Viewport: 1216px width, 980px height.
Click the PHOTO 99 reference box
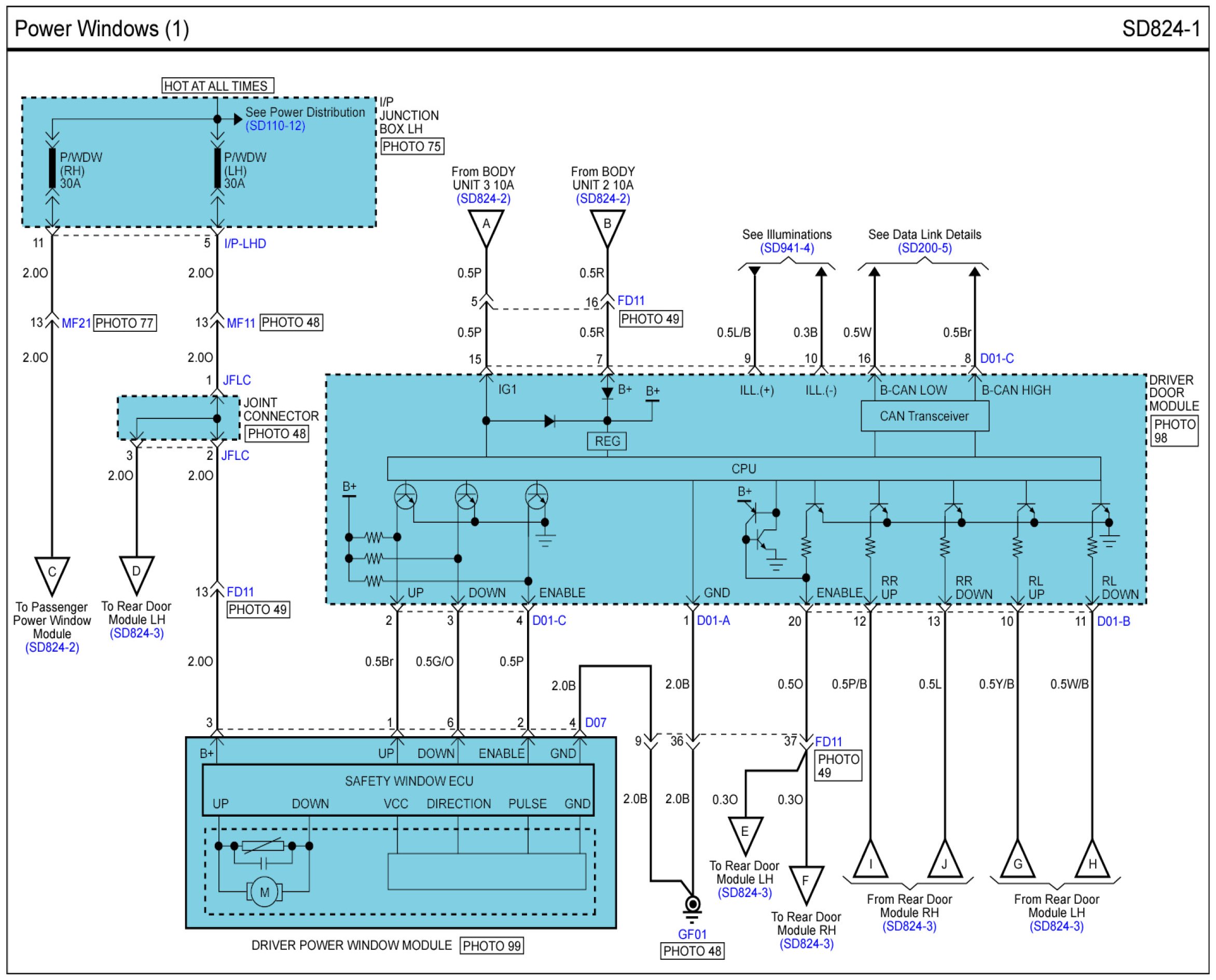click(491, 946)
